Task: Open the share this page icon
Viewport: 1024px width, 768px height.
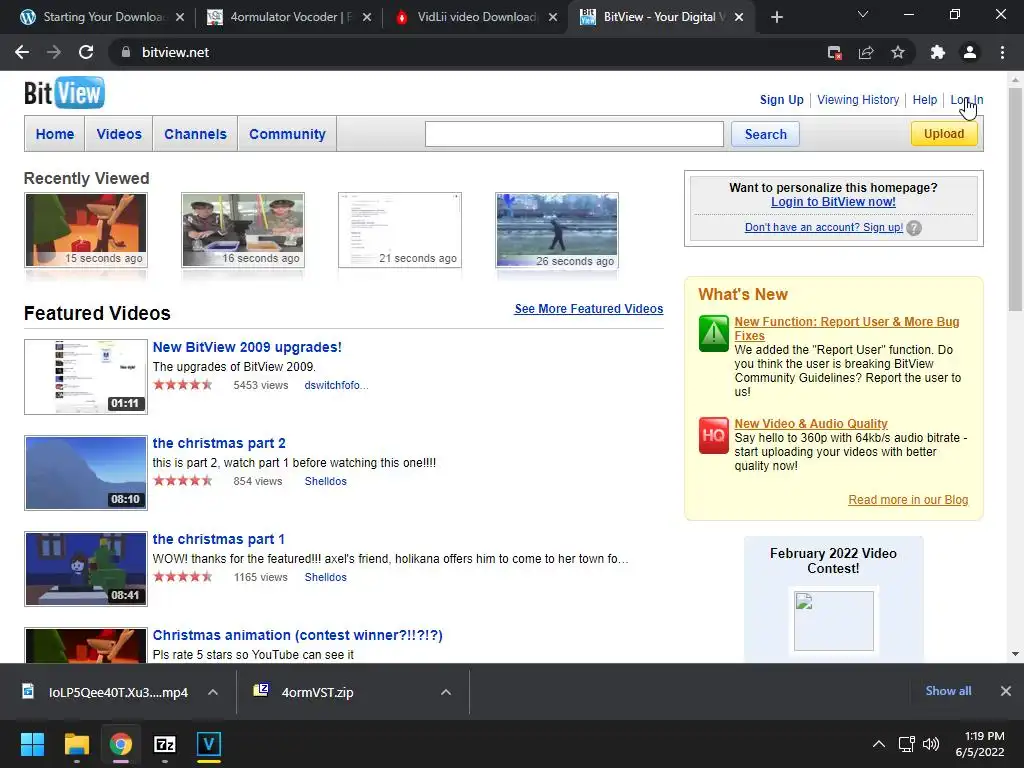Action: [x=866, y=52]
